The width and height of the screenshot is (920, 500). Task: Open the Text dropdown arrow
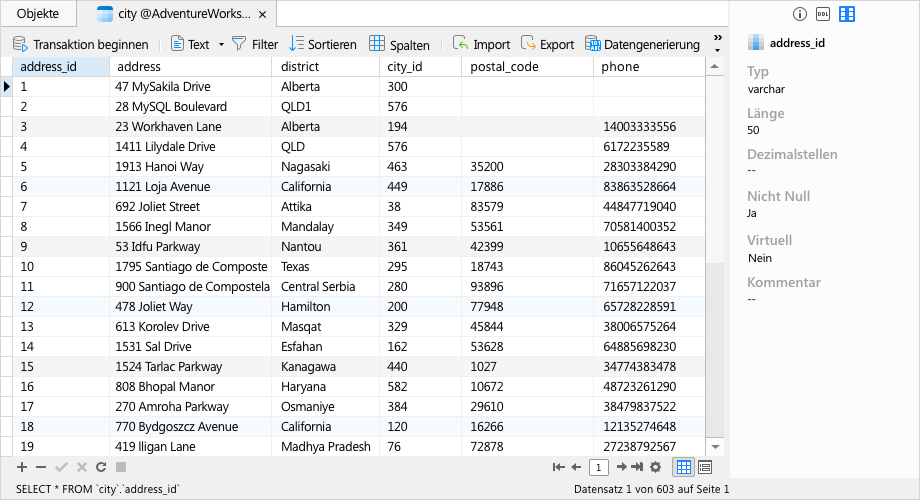pyautogui.click(x=221, y=45)
